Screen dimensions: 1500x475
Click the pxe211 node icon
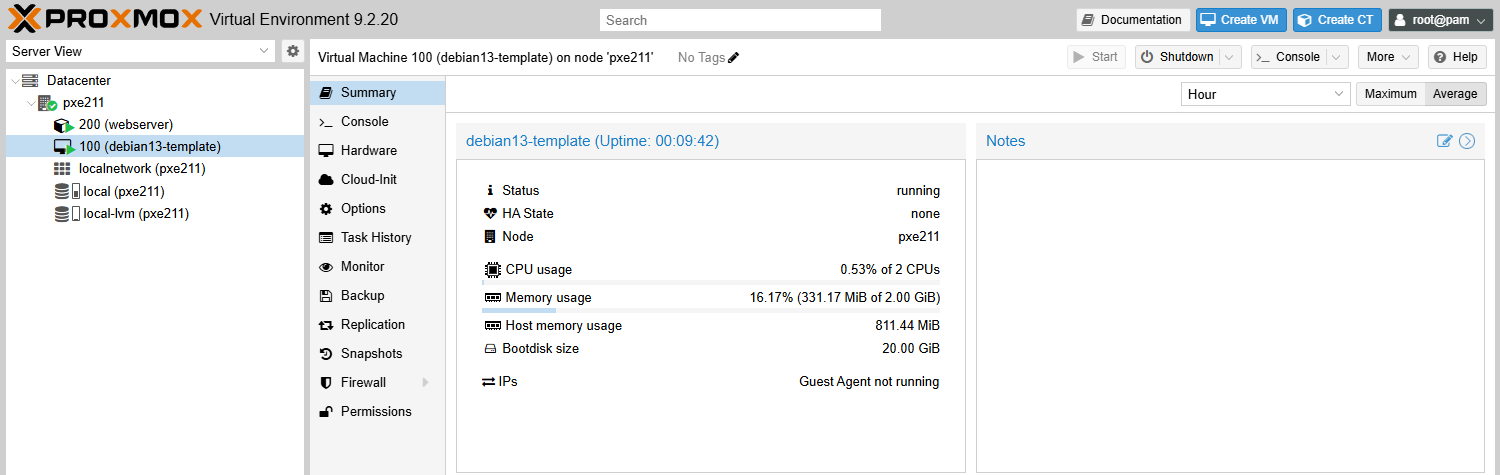pyautogui.click(x=47, y=102)
